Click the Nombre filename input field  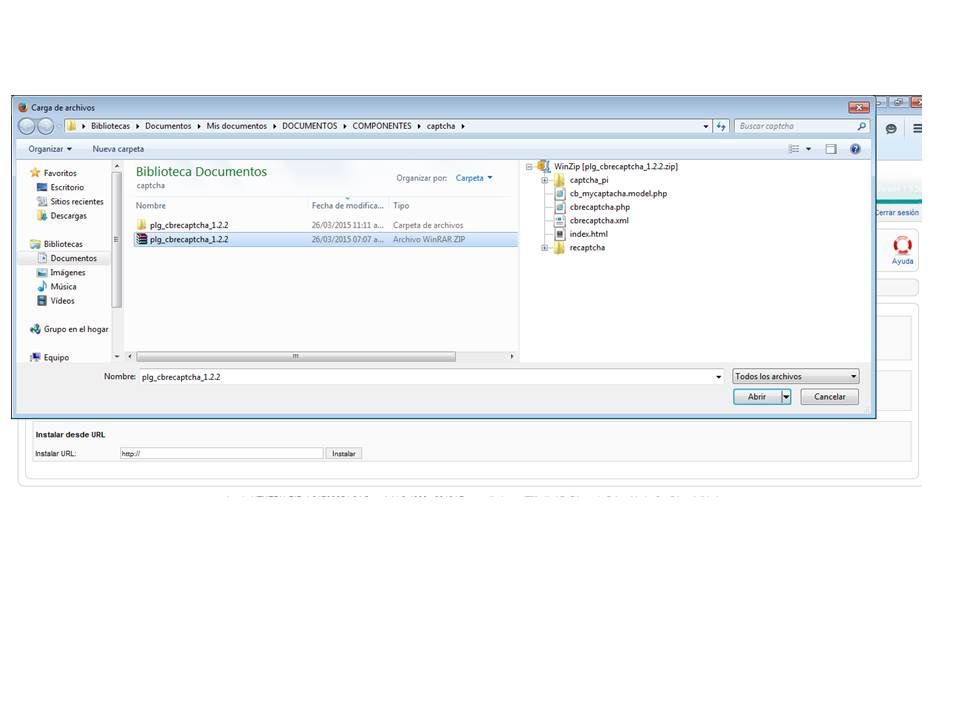click(427, 377)
